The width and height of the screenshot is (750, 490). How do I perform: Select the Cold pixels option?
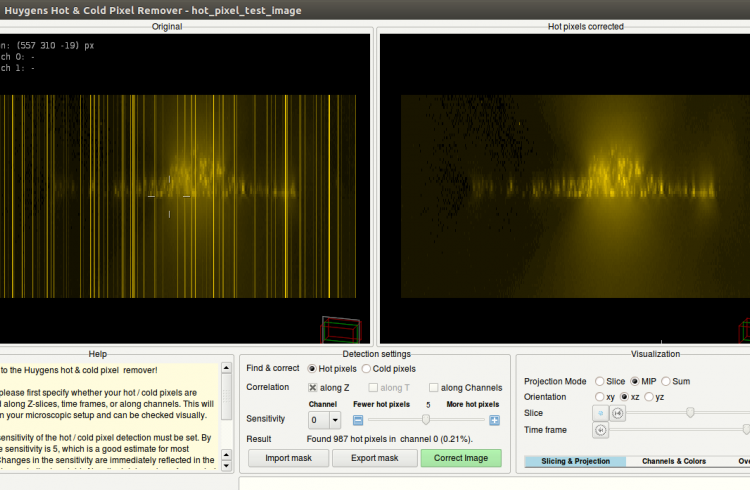[365, 369]
